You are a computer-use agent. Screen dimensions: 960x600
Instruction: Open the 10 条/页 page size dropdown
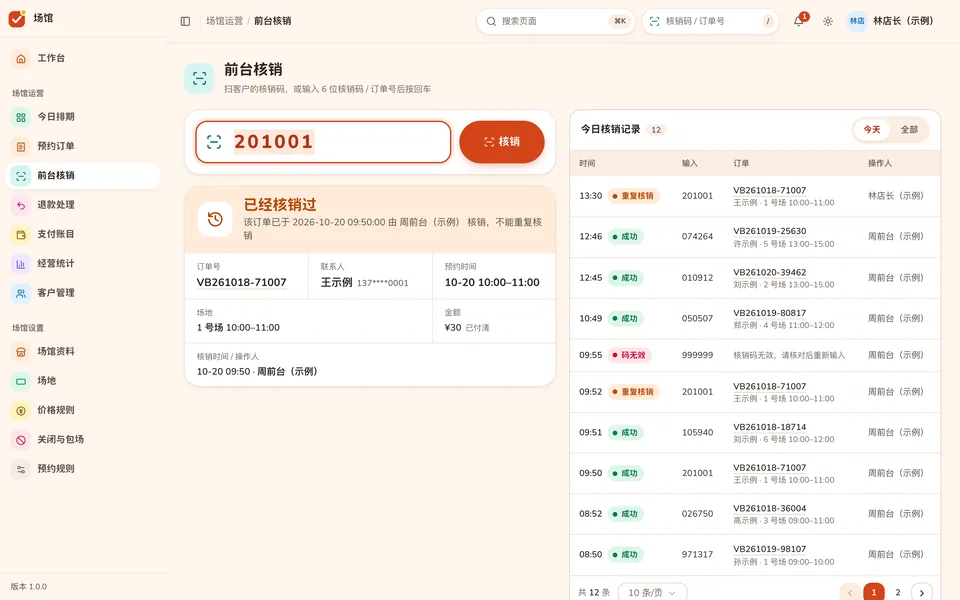pos(652,593)
